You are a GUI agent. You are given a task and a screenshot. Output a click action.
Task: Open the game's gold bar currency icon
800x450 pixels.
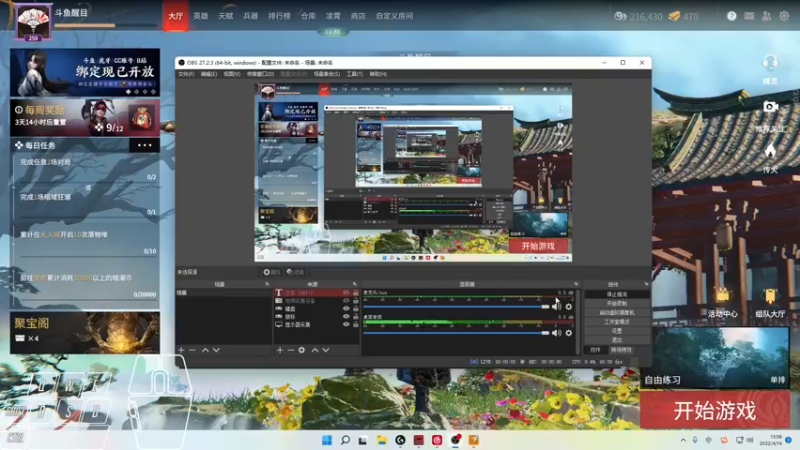pos(674,16)
